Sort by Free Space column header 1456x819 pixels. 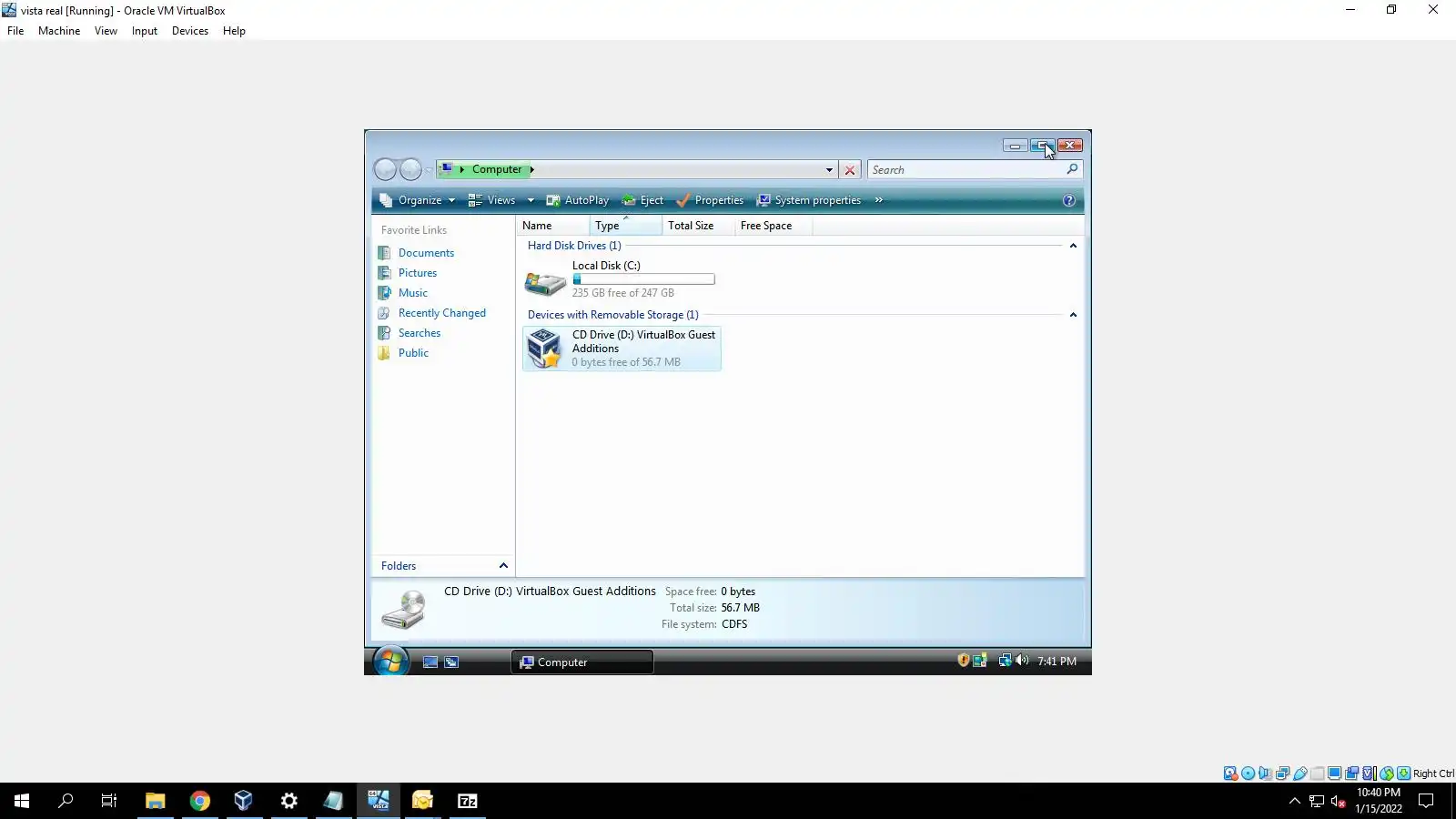point(773,226)
